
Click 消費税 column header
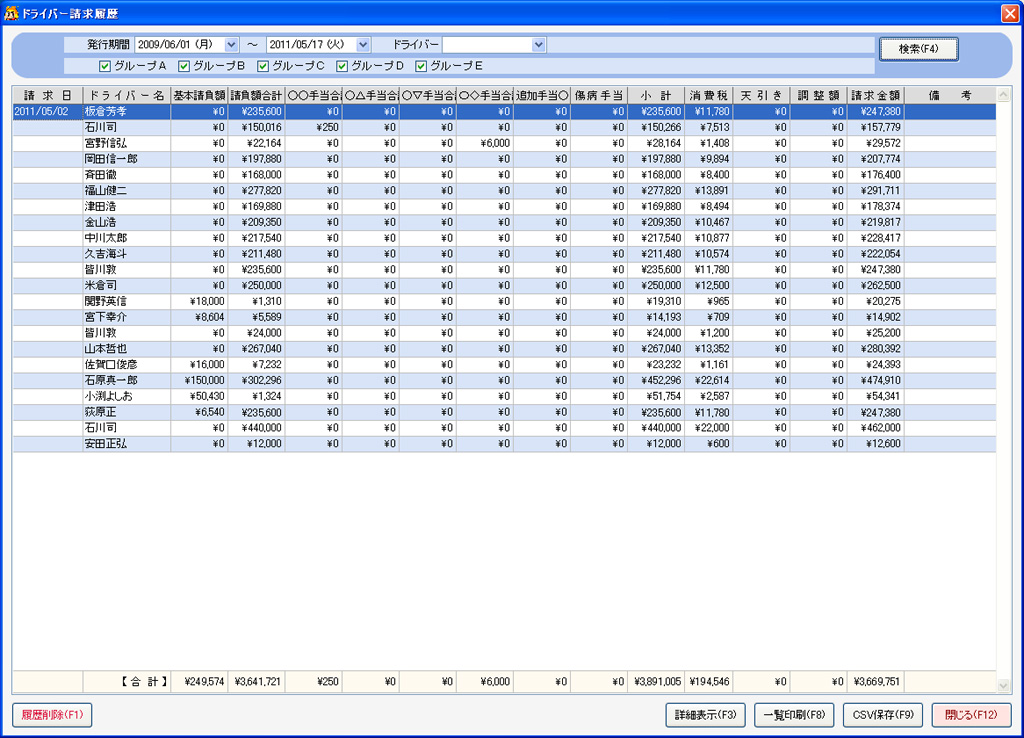click(709, 95)
